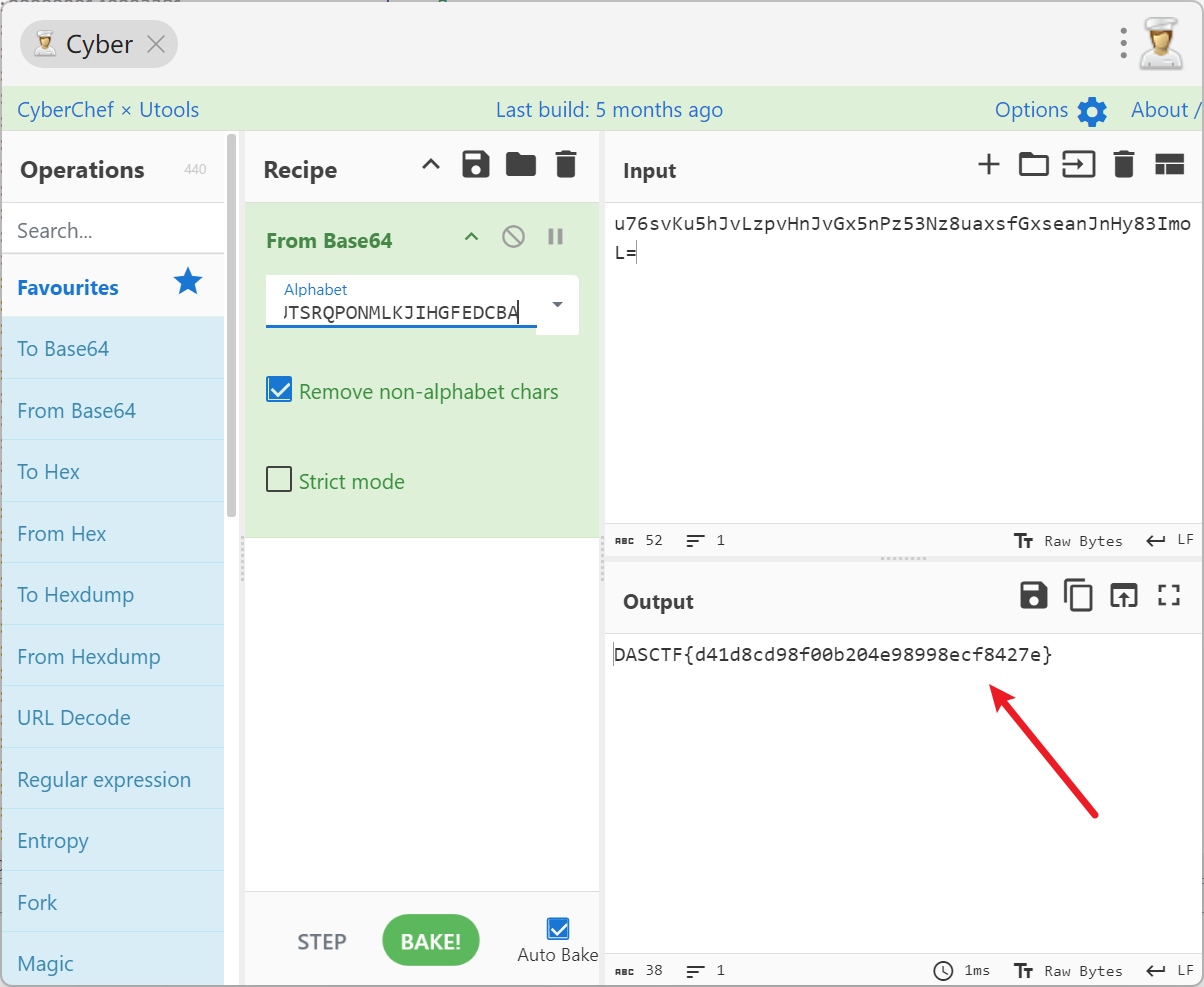Viewport: 1204px width, 987px height.
Task: Clear the recipe with the trash icon
Action: coord(566,165)
